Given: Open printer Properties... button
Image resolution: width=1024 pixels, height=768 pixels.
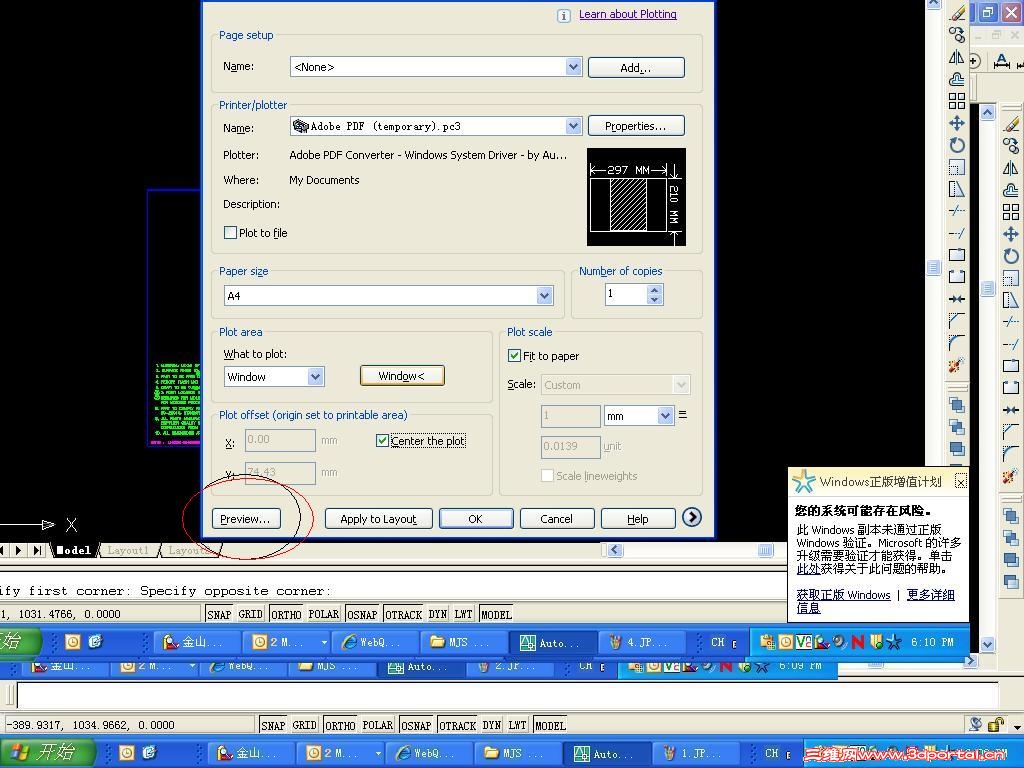Looking at the screenshot, I should coord(636,126).
